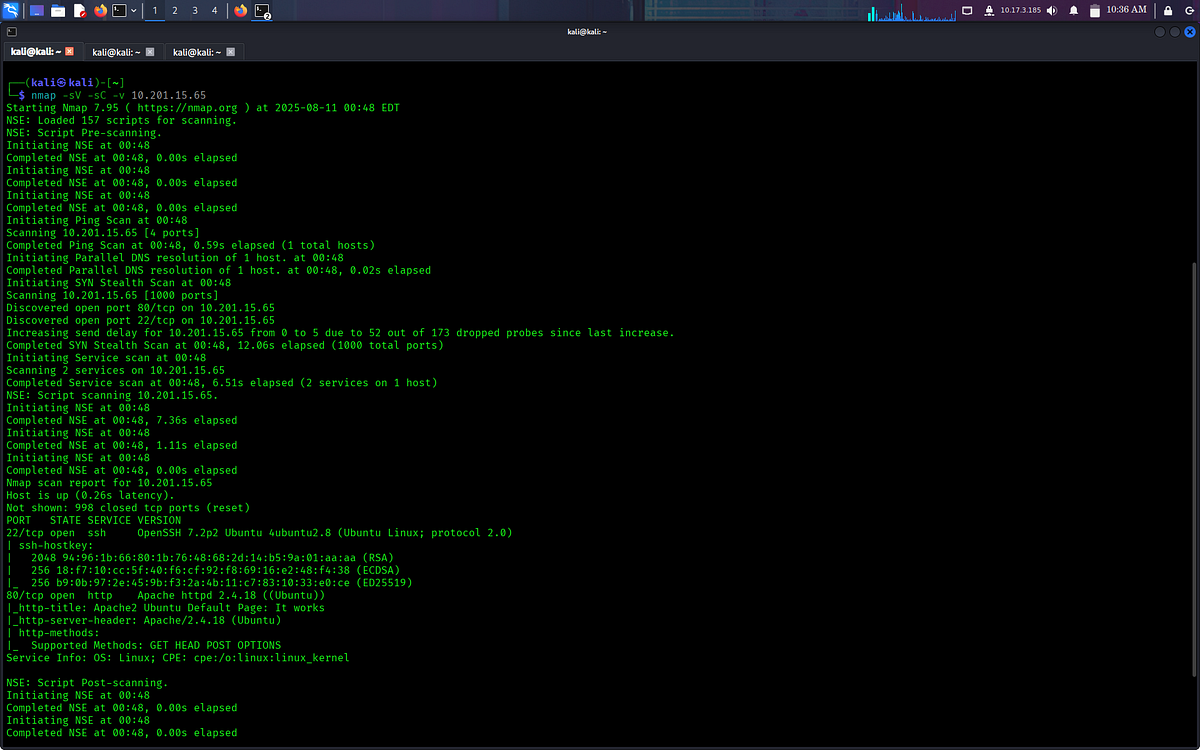The image size is (1200, 750).
Task: Switch to workspace 3
Action: point(194,11)
